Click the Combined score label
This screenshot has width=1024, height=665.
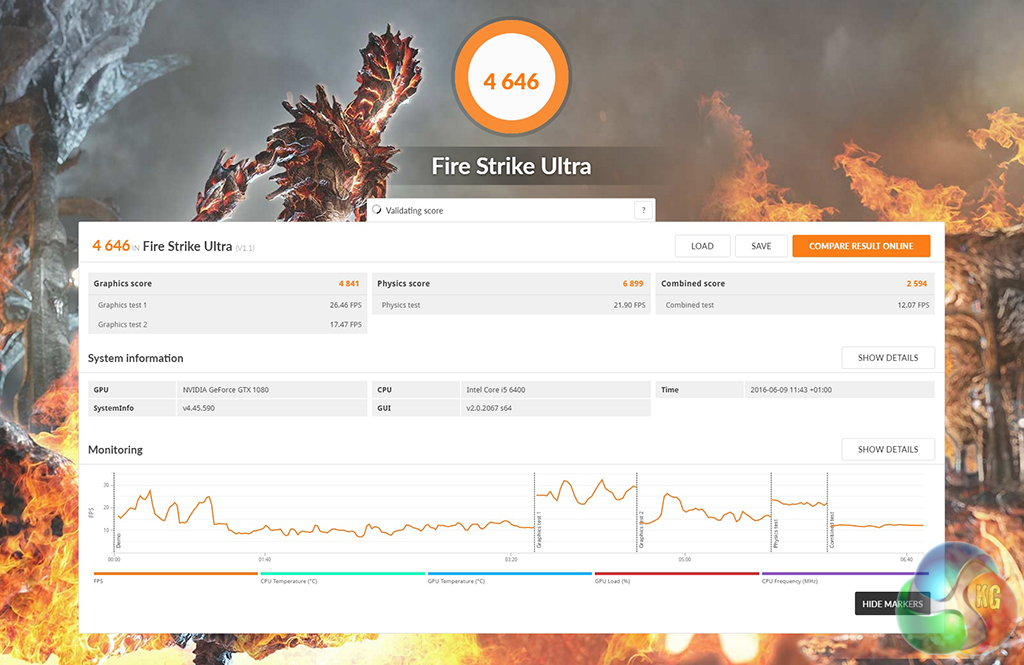pos(692,284)
